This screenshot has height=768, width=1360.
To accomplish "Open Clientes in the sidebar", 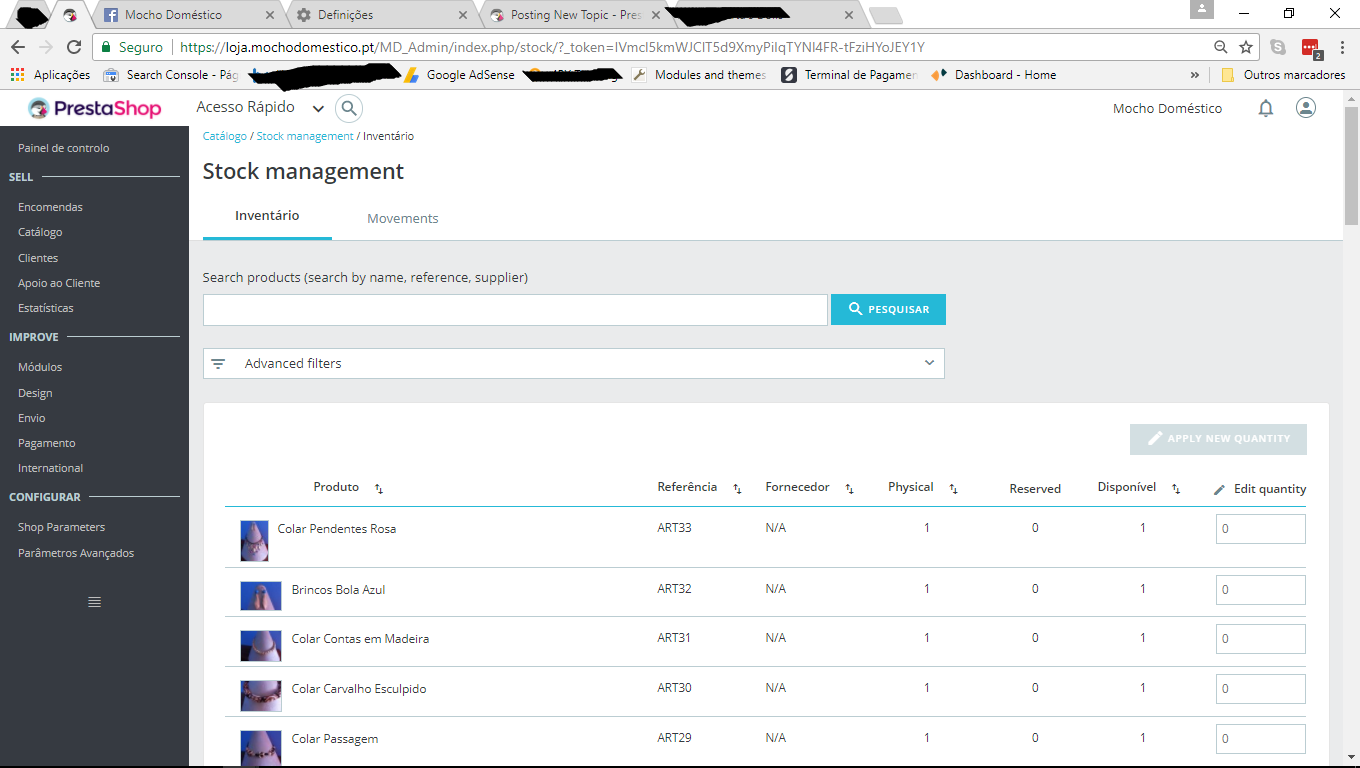I will 38,258.
